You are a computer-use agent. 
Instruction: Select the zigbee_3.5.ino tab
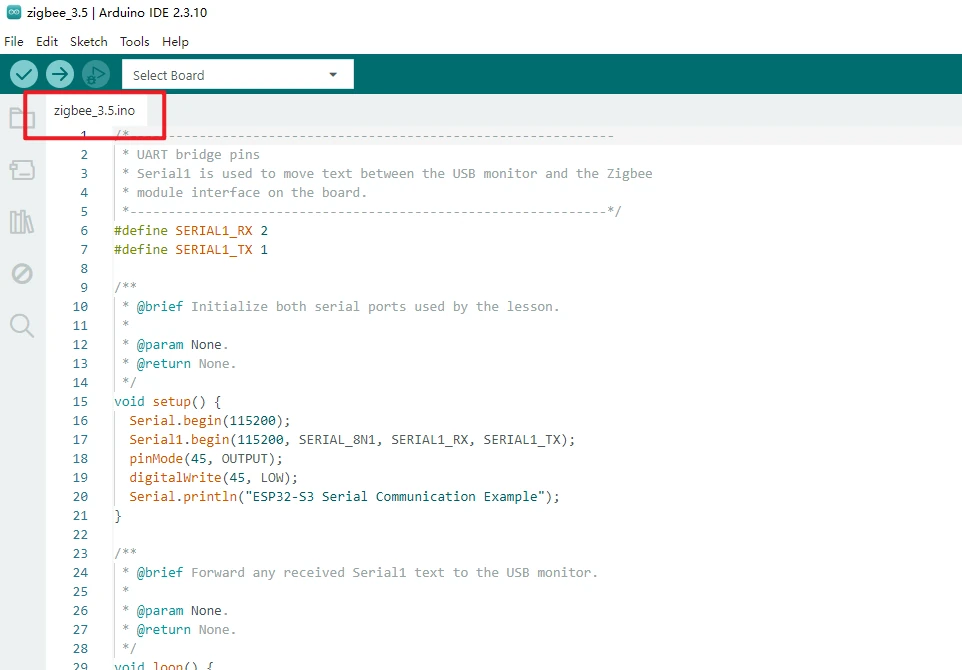tap(94, 110)
